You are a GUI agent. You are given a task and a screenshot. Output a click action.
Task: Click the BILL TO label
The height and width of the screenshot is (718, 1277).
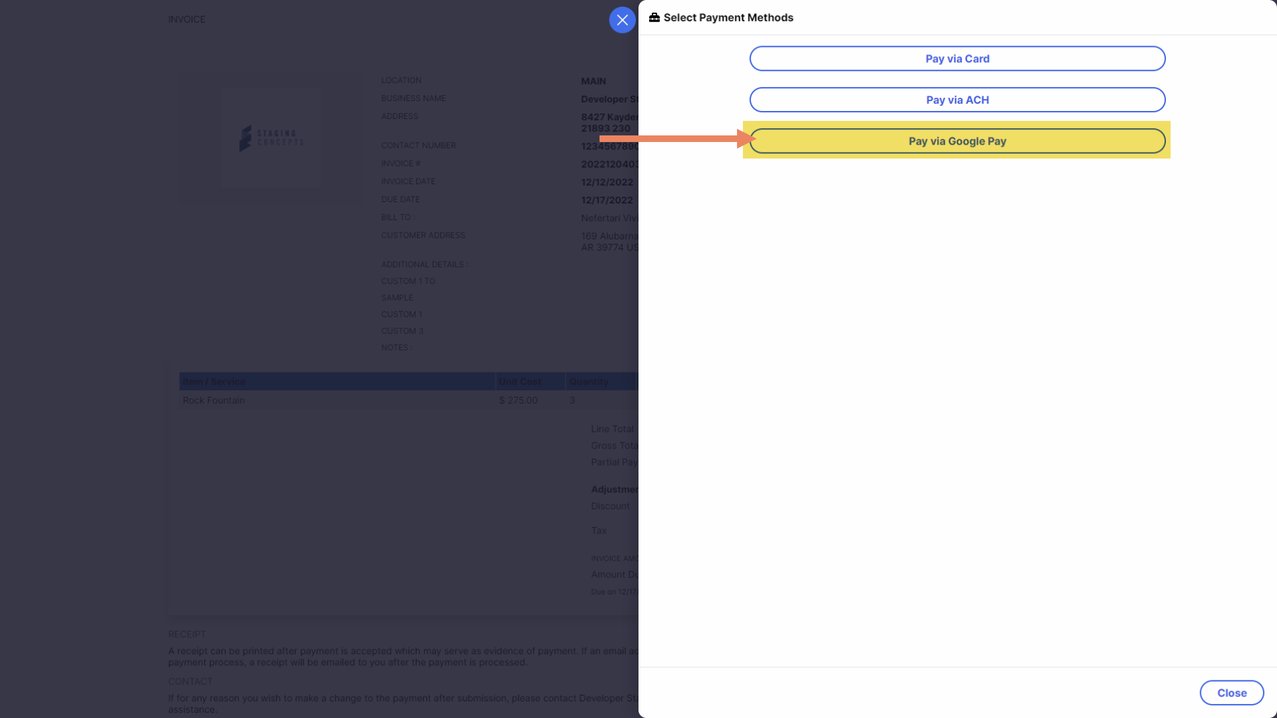click(397, 217)
